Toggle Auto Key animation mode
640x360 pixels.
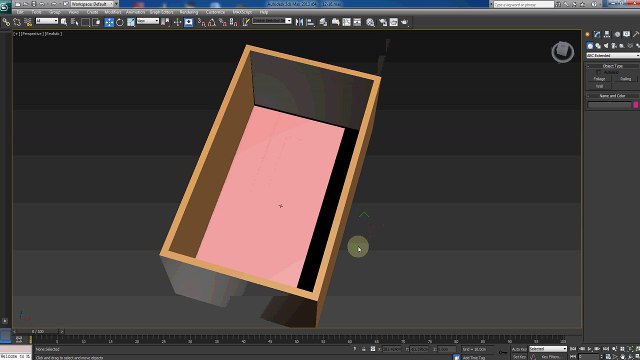(519, 349)
